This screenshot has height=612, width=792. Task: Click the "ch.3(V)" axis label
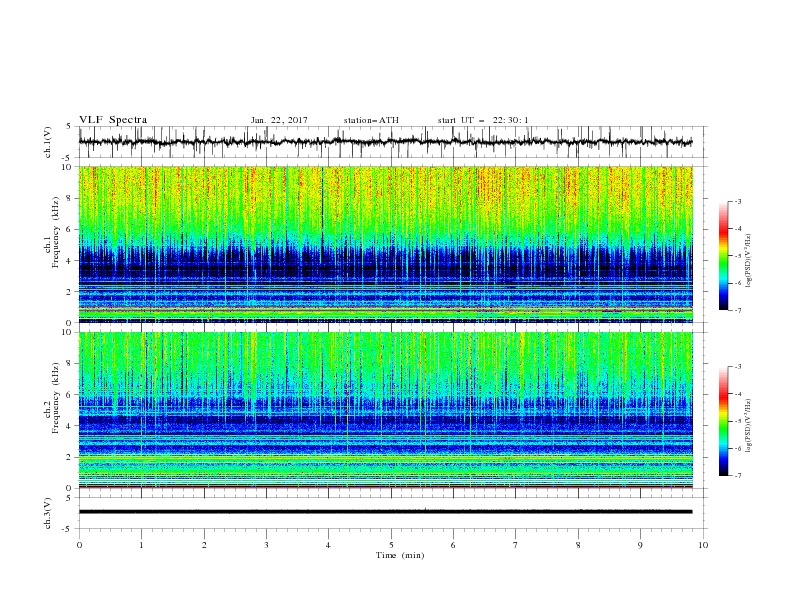(48, 513)
